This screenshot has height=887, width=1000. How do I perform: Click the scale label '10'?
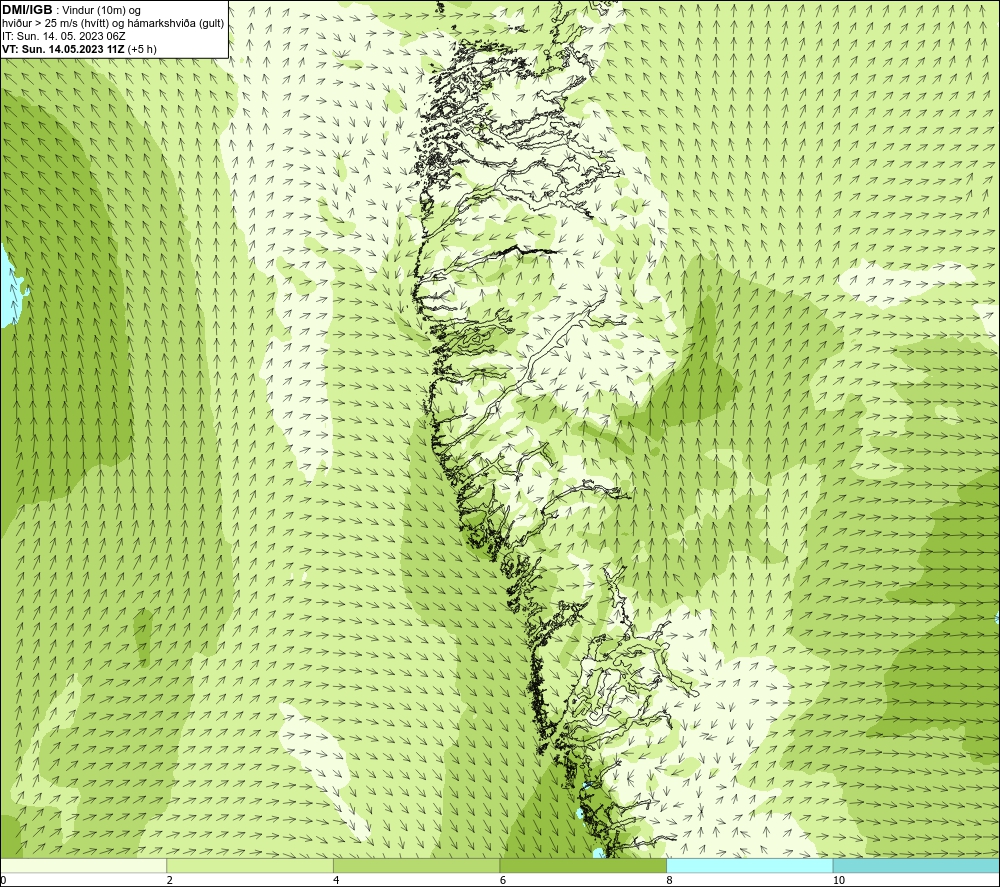point(839,880)
